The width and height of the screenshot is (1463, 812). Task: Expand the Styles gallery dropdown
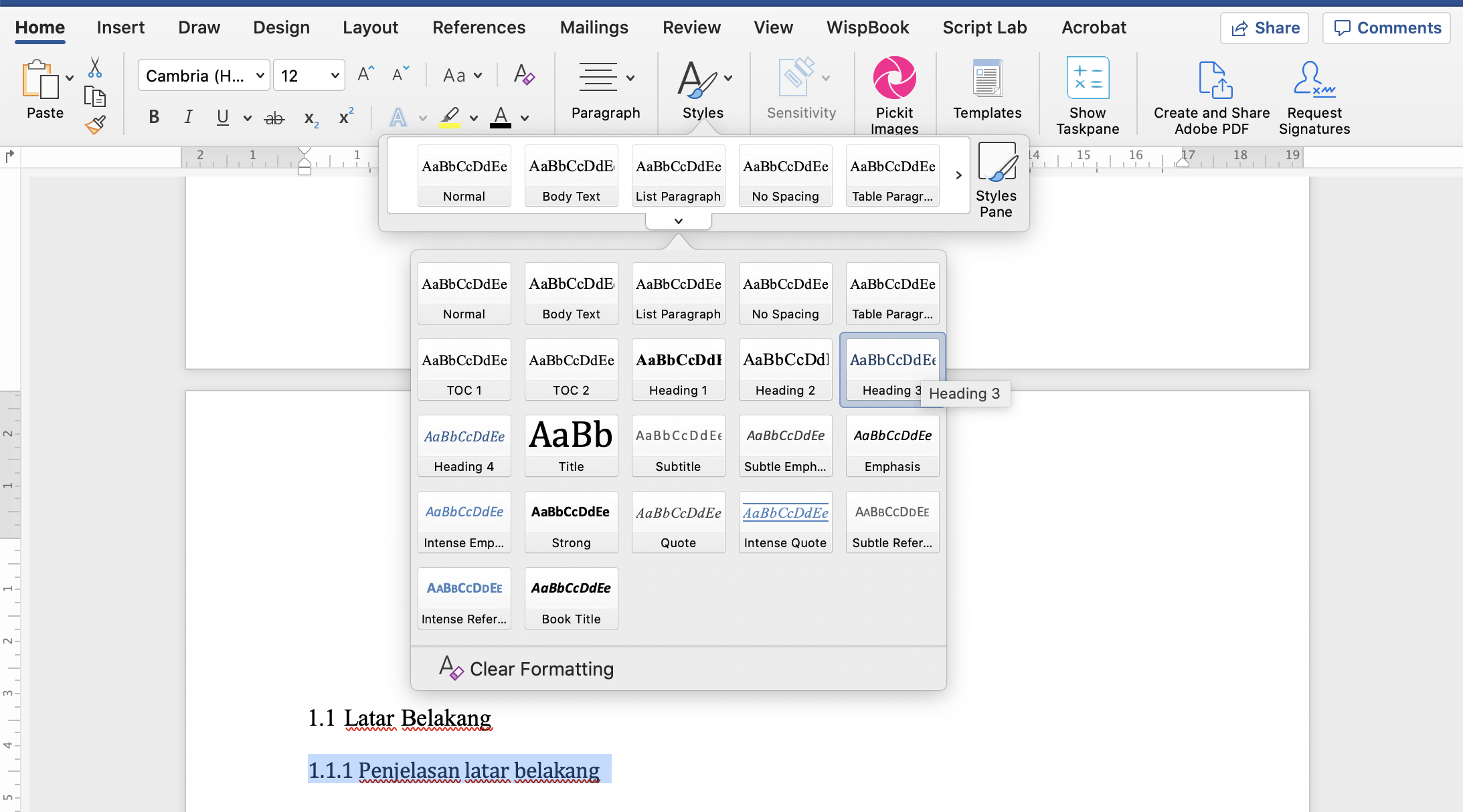(678, 220)
